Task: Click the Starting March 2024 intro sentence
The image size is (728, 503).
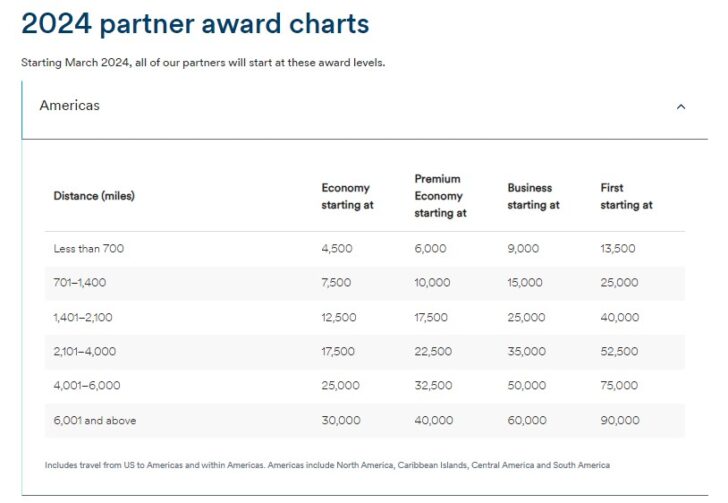Action: coord(203,63)
